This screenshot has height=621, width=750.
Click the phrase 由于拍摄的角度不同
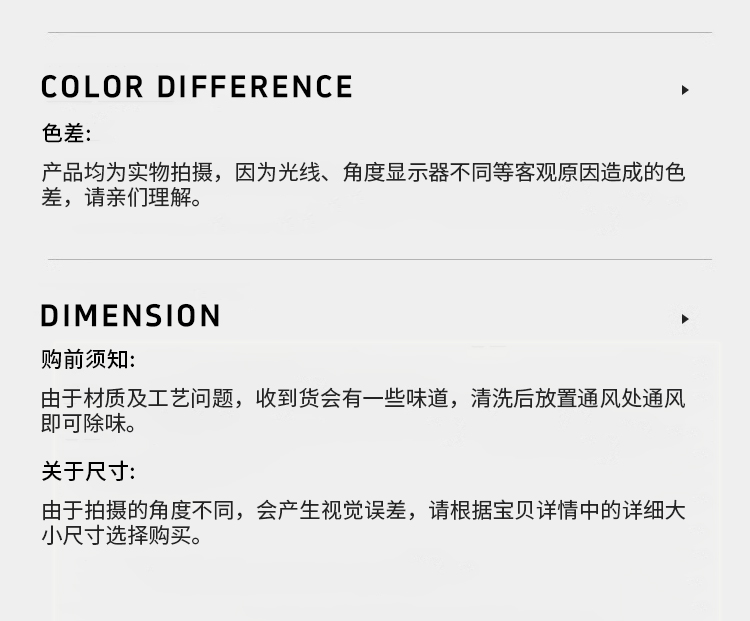(x=137, y=510)
